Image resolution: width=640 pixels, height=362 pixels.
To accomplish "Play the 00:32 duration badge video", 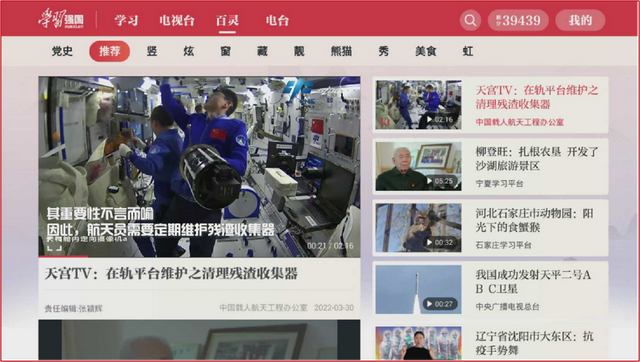I will [x=440, y=242].
